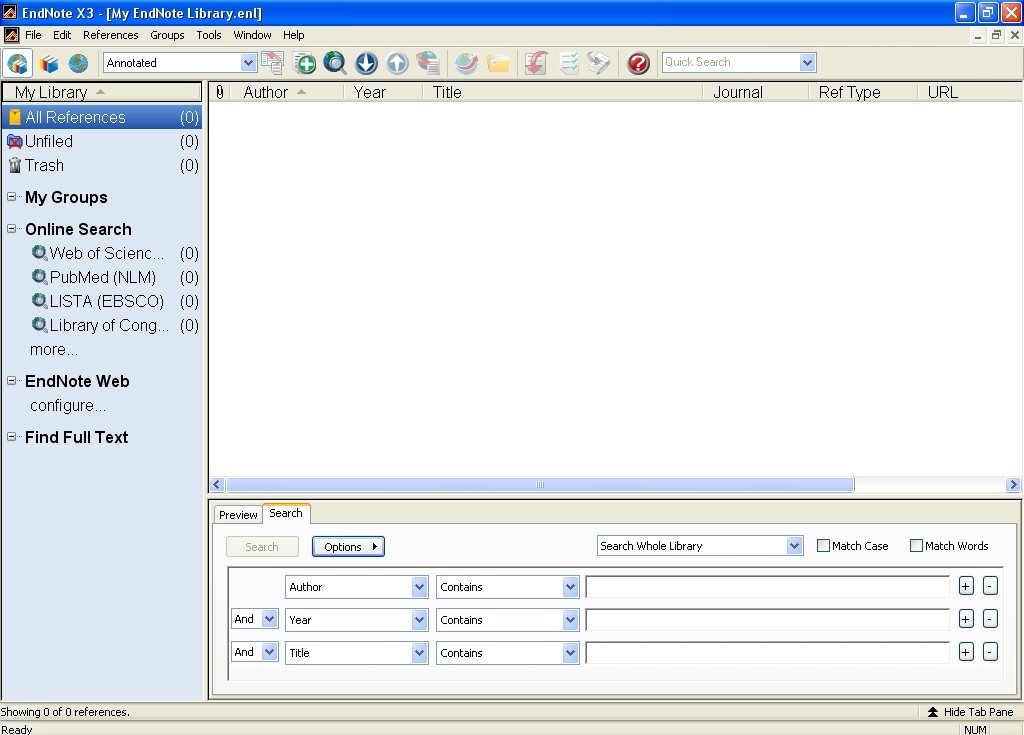Screen dimensions: 1024x735
Task: Click the Hide Tab Pane arrow icon
Action: [933, 711]
